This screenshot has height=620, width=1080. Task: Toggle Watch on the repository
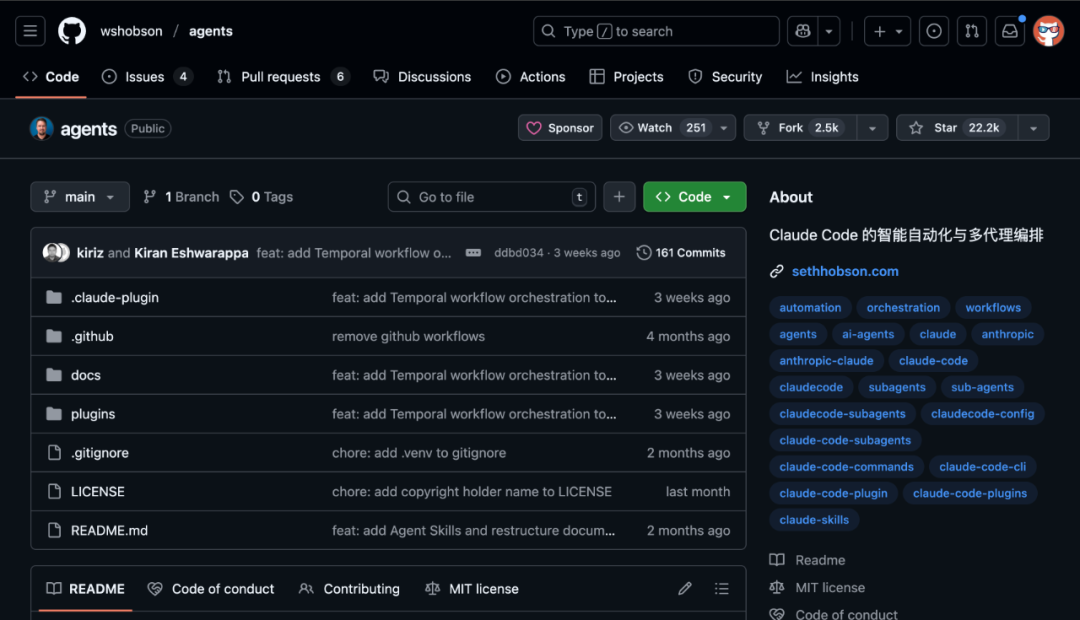pos(662,128)
